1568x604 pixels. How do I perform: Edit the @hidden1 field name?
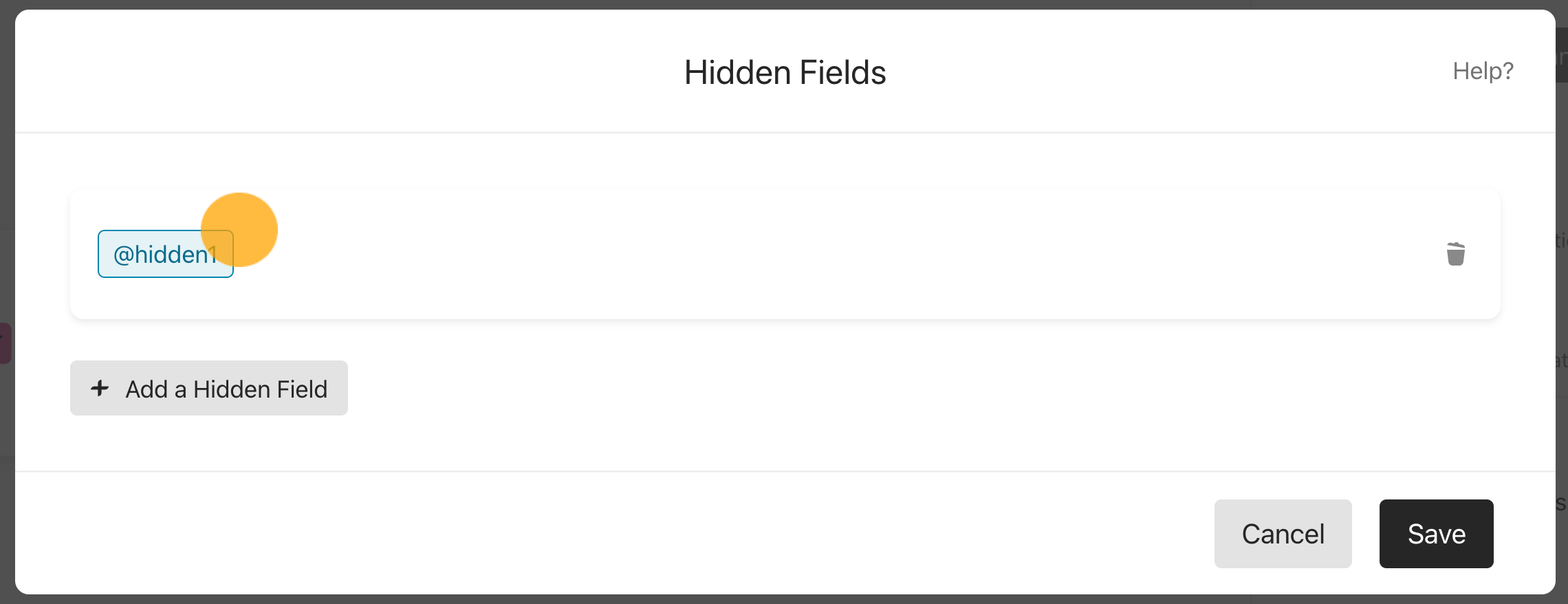click(x=165, y=254)
